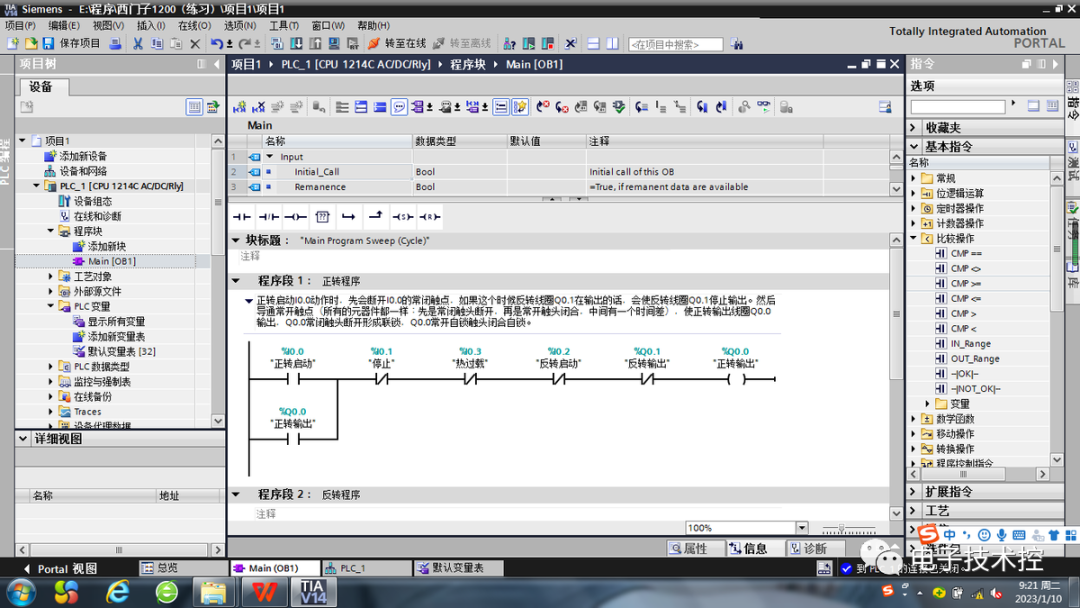
Task: Open TIA V14 taskbar icon
Action: point(313,591)
